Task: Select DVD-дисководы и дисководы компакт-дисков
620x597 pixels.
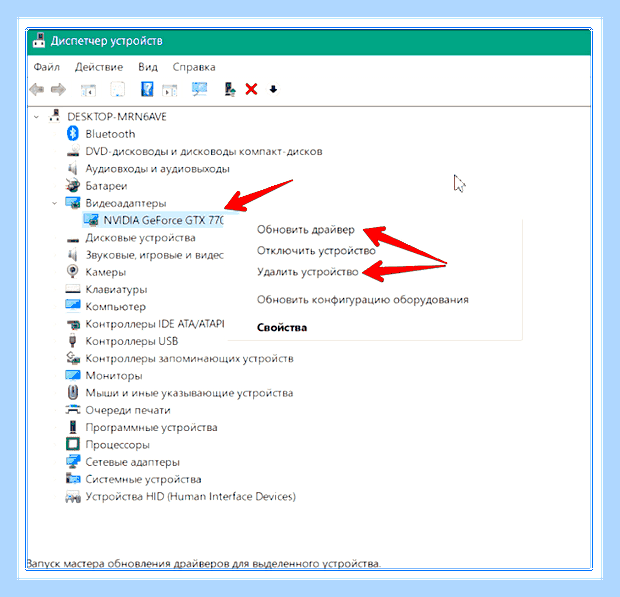Action: 204,151
